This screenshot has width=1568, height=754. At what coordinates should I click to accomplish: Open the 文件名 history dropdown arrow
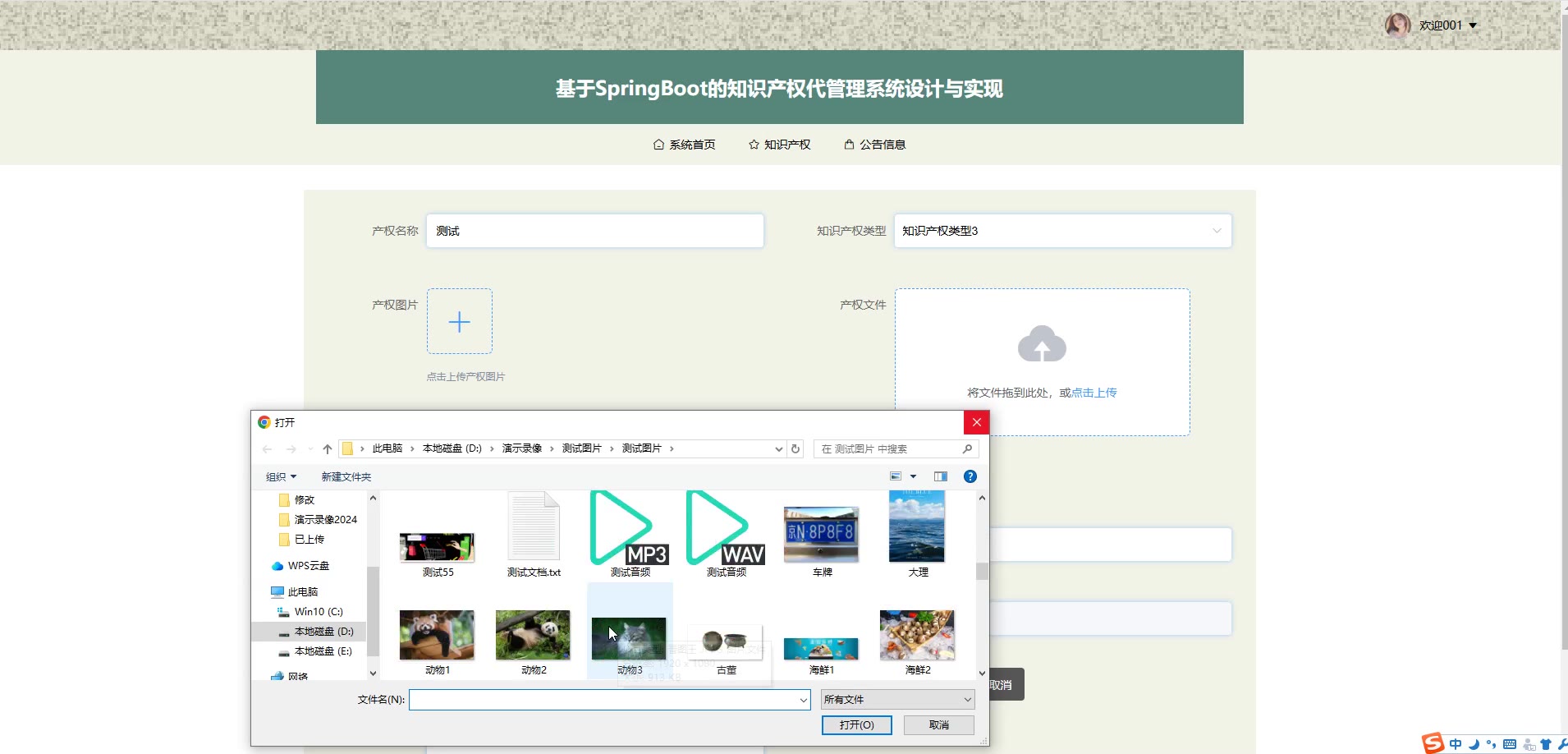coord(804,700)
